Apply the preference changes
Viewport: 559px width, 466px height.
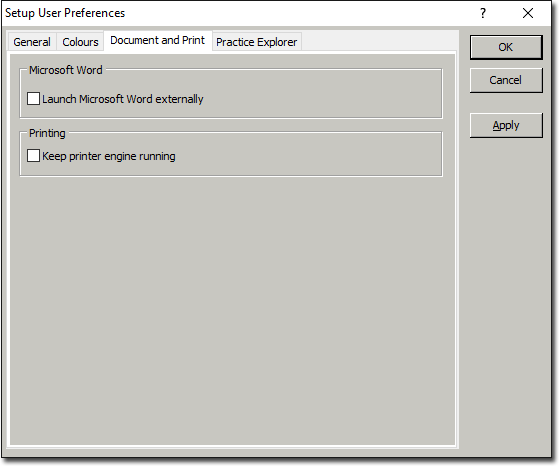click(x=506, y=126)
